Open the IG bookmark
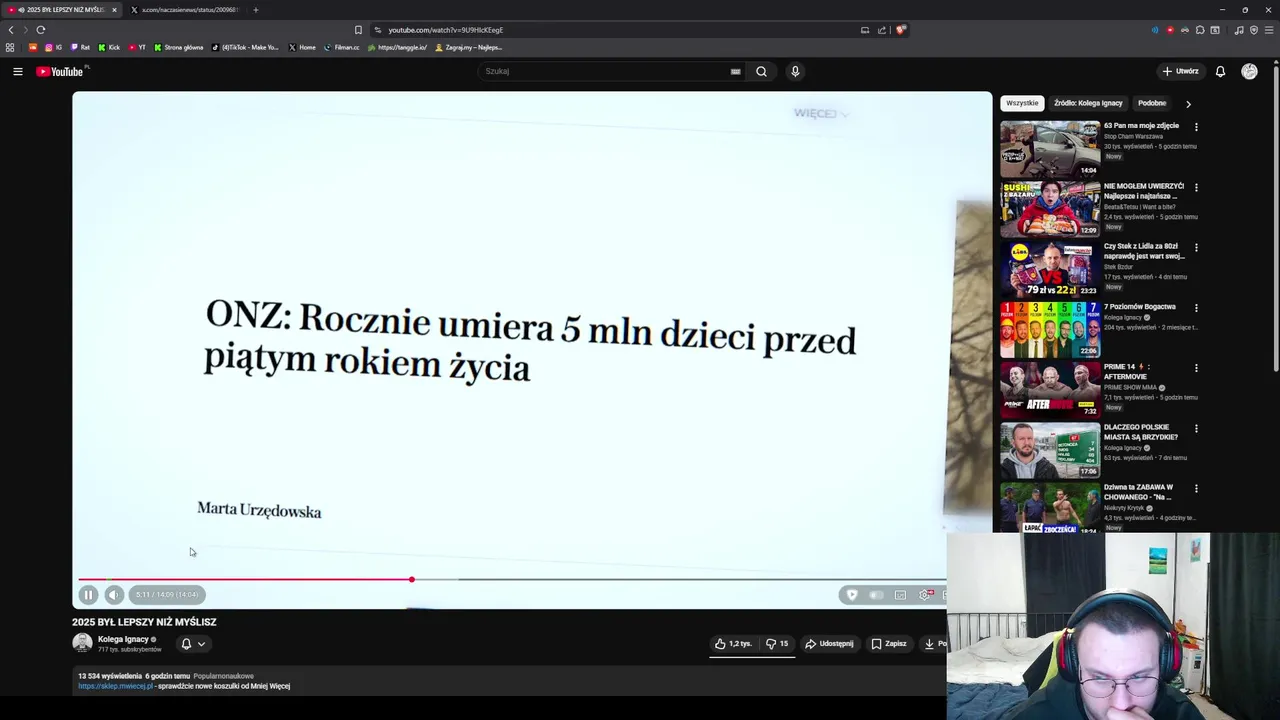The image size is (1280, 720). tap(53, 47)
